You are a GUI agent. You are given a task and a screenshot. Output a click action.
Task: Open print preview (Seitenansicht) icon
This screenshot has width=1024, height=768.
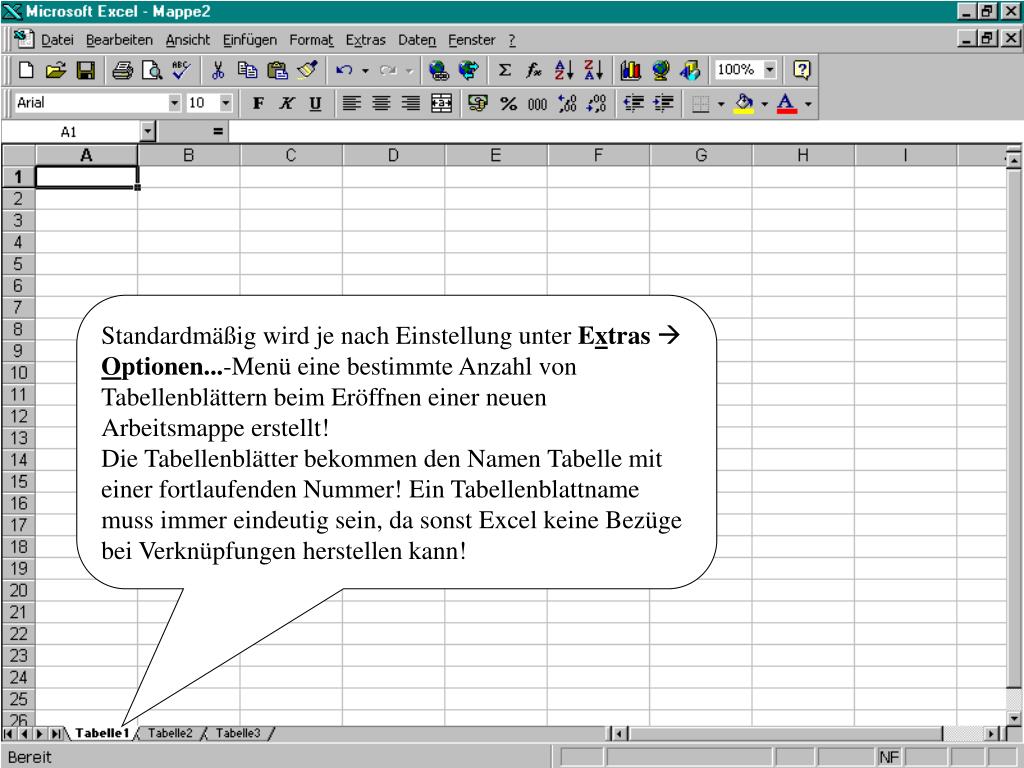tap(152, 70)
